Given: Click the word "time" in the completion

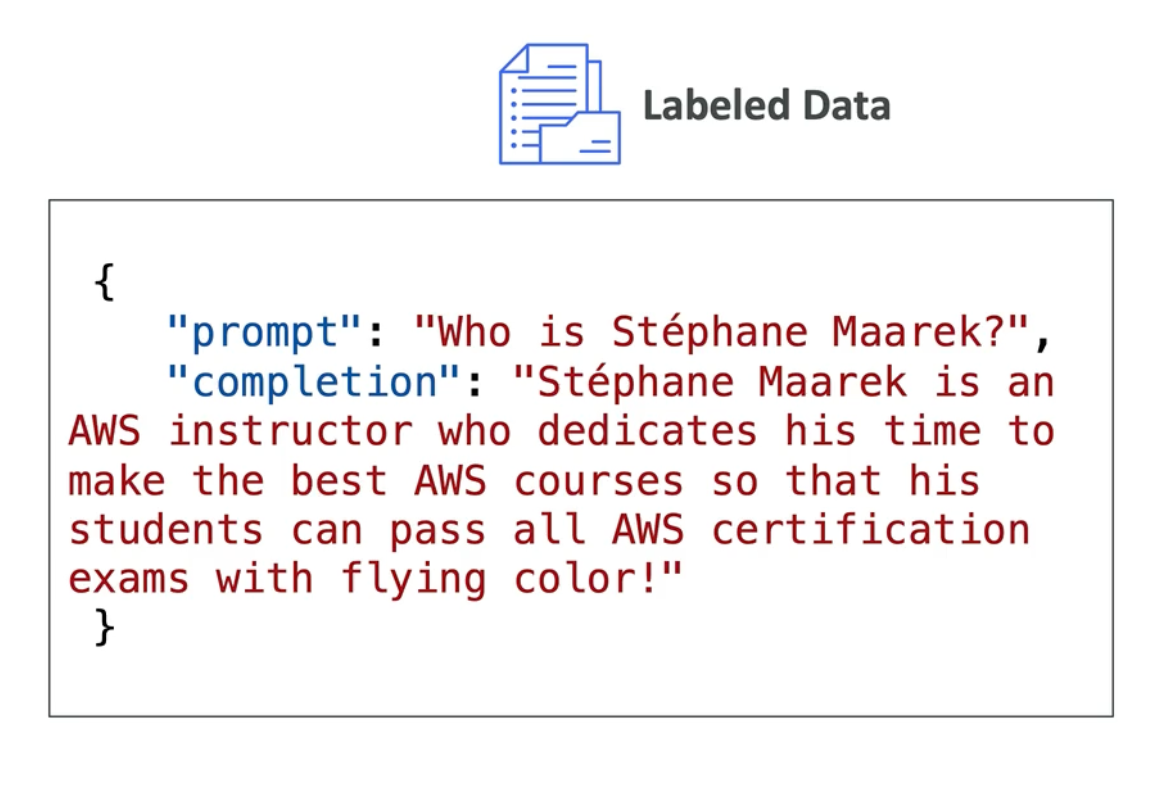Looking at the screenshot, I should [920, 431].
